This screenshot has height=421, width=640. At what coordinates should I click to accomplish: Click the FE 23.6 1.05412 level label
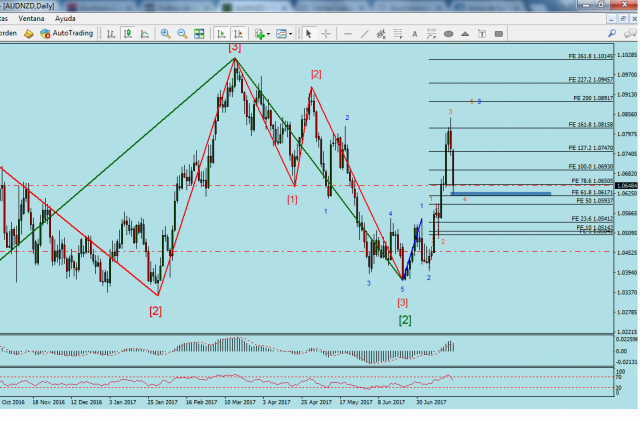click(x=592, y=219)
